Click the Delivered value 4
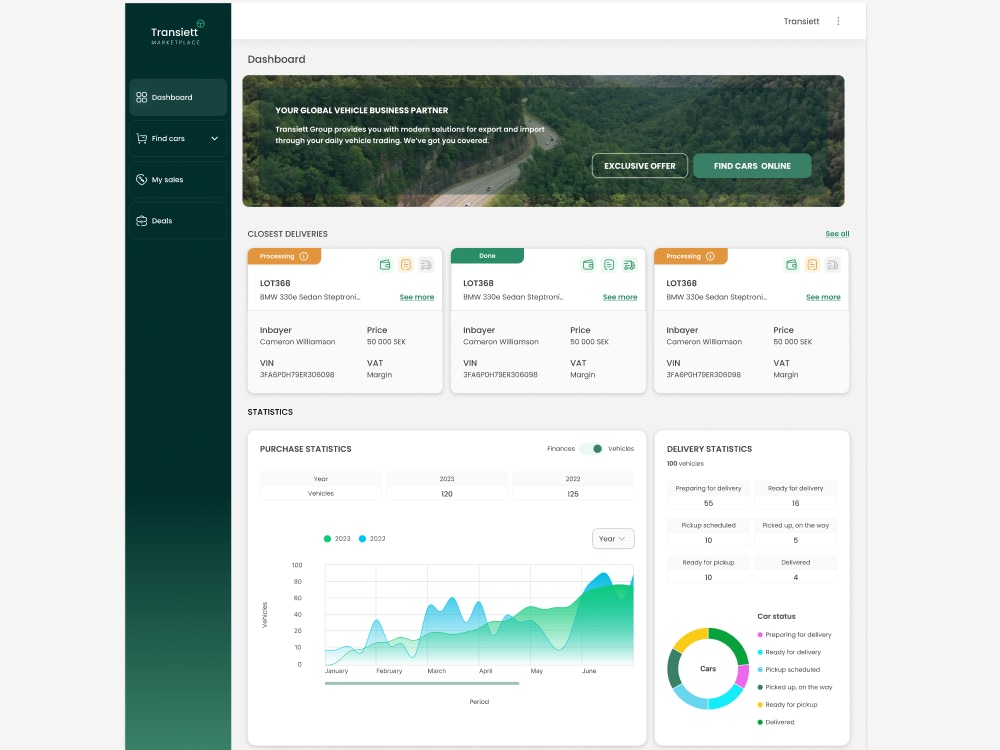The height and width of the screenshot is (750, 1000). tap(795, 577)
